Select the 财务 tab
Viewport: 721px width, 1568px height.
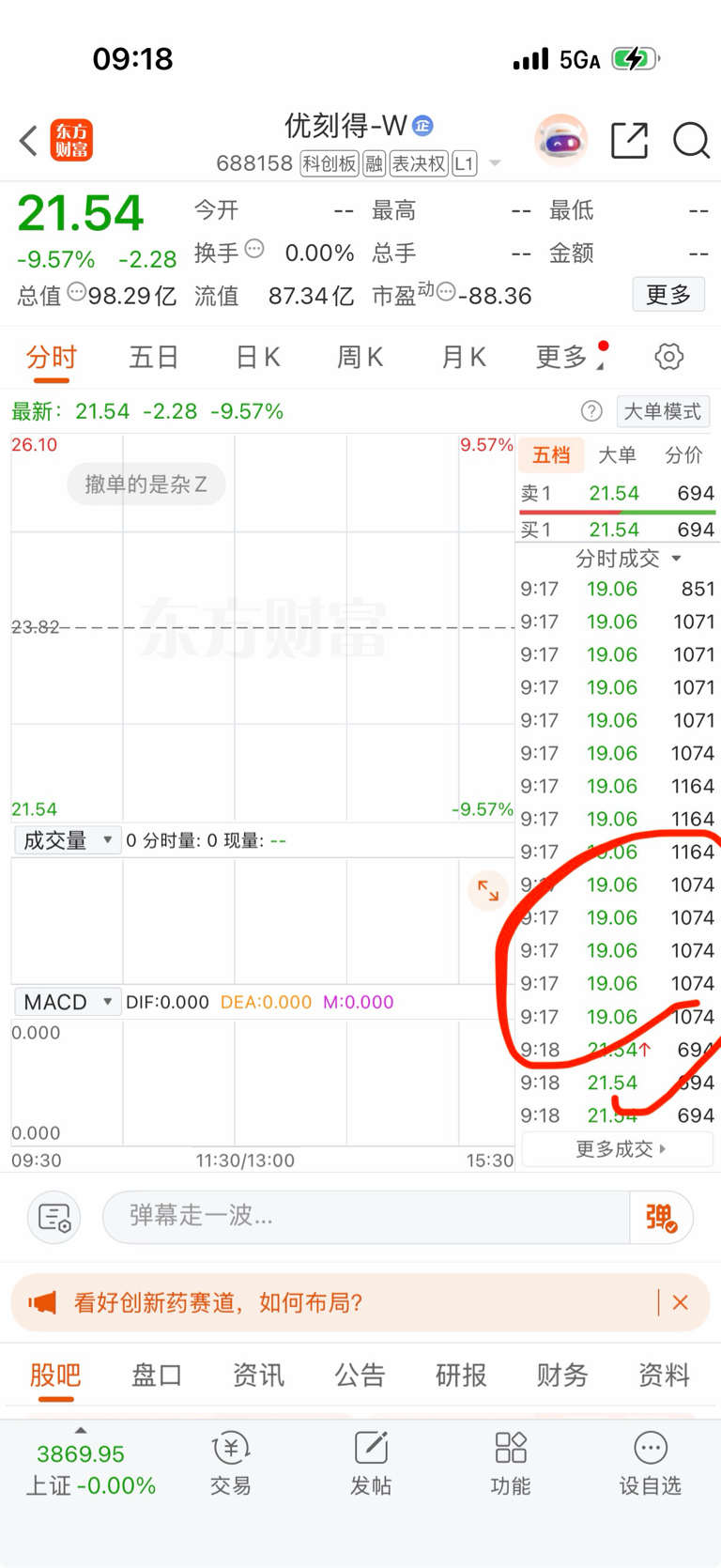(562, 1376)
